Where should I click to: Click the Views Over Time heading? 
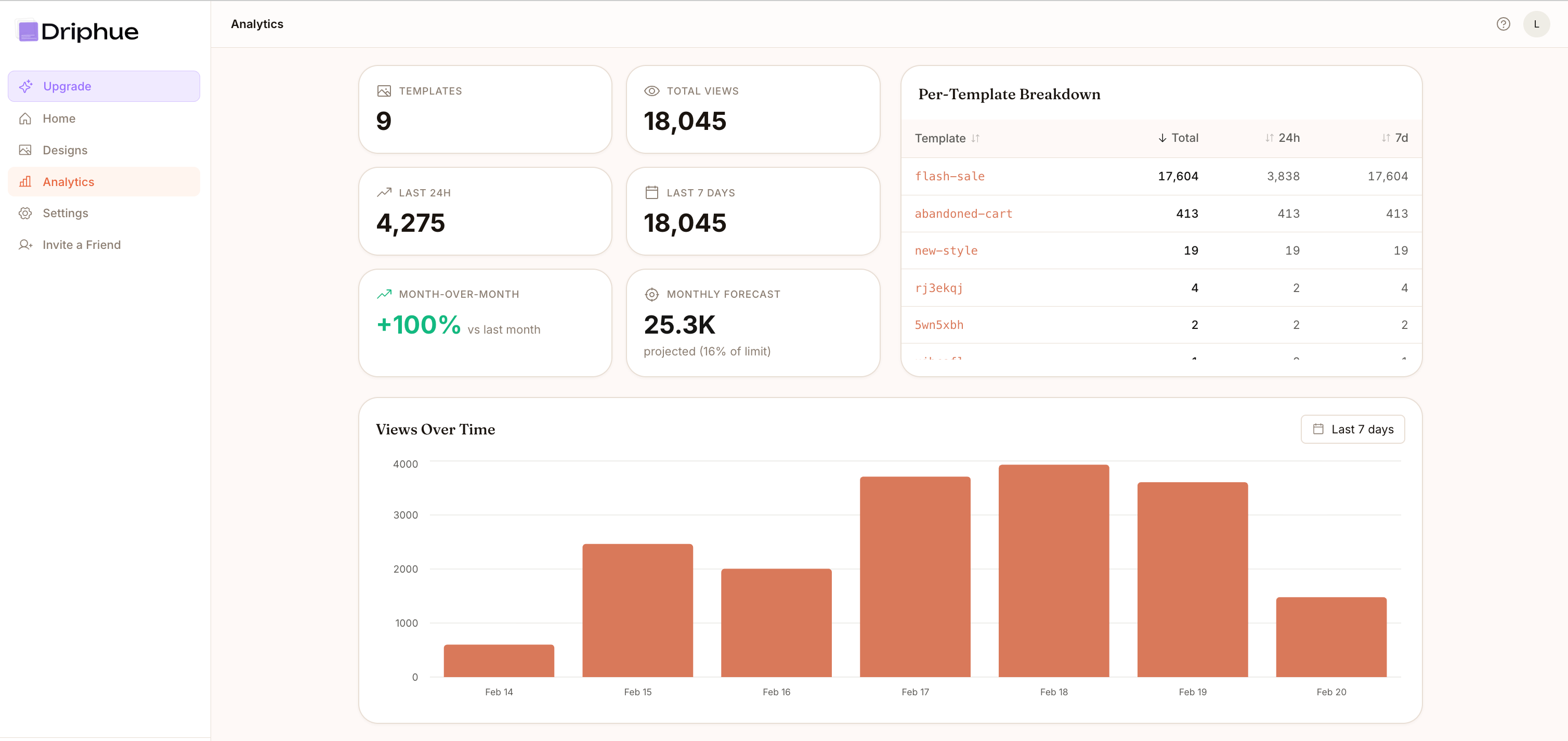[x=436, y=430]
